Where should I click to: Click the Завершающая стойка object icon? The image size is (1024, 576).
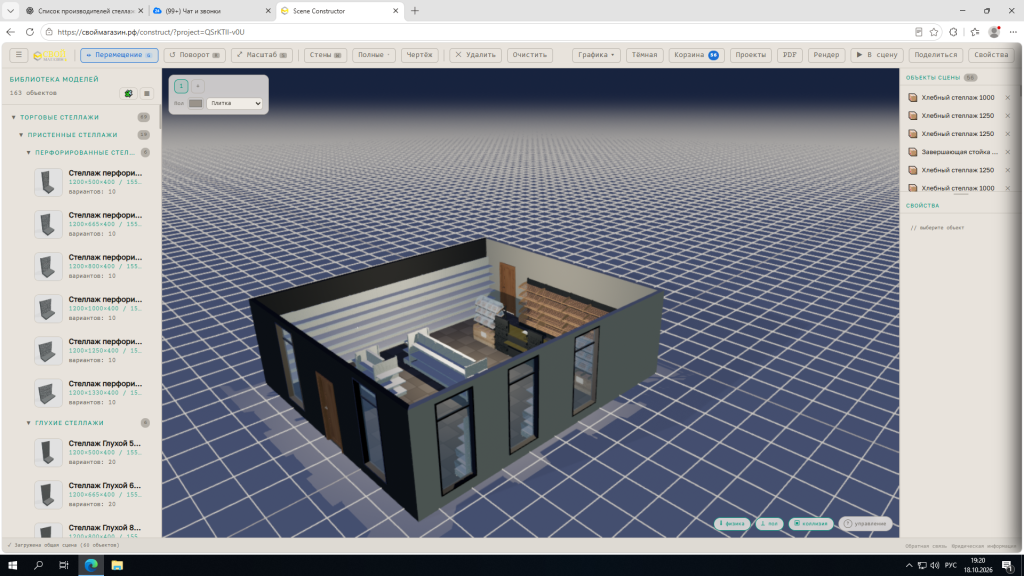(x=913, y=152)
